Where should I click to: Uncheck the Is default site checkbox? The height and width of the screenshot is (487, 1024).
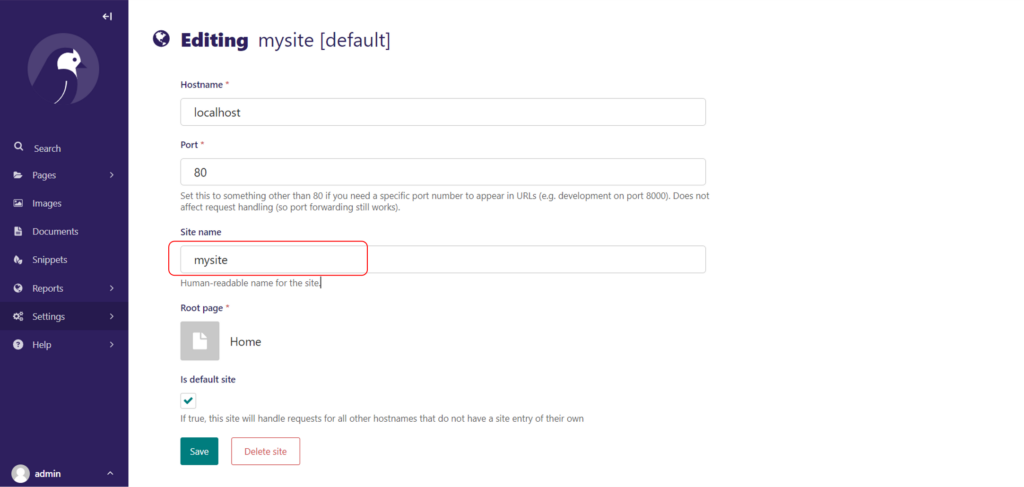click(188, 400)
